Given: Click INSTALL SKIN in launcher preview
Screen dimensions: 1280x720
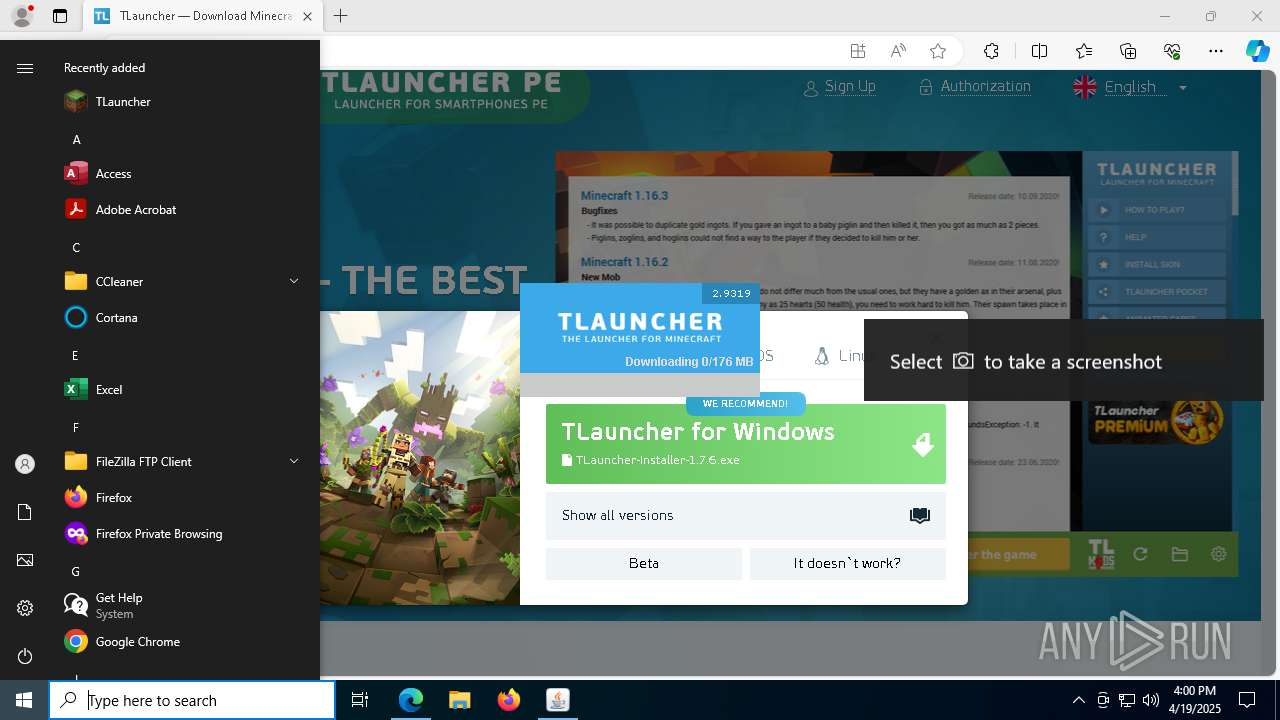Looking at the screenshot, I should click(1157, 265).
